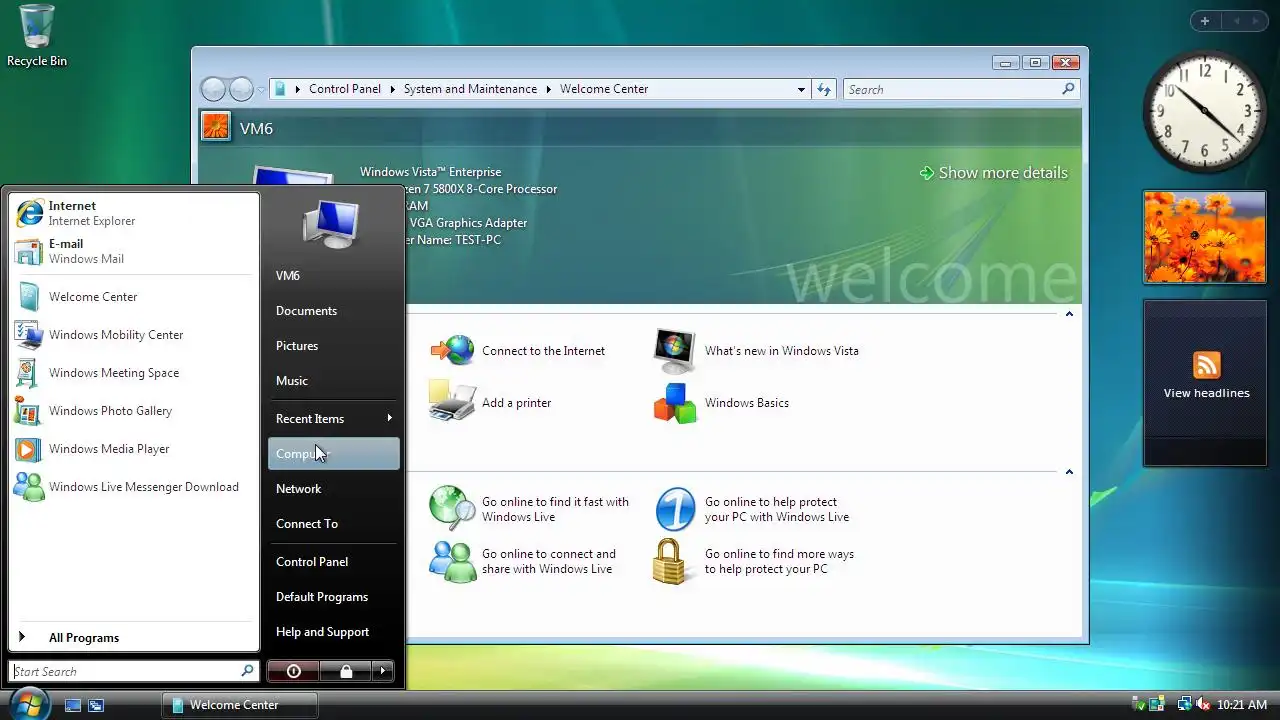This screenshot has height=720, width=1280.
Task: Click Control Panel breadcrumb in address bar
Action: [345, 89]
